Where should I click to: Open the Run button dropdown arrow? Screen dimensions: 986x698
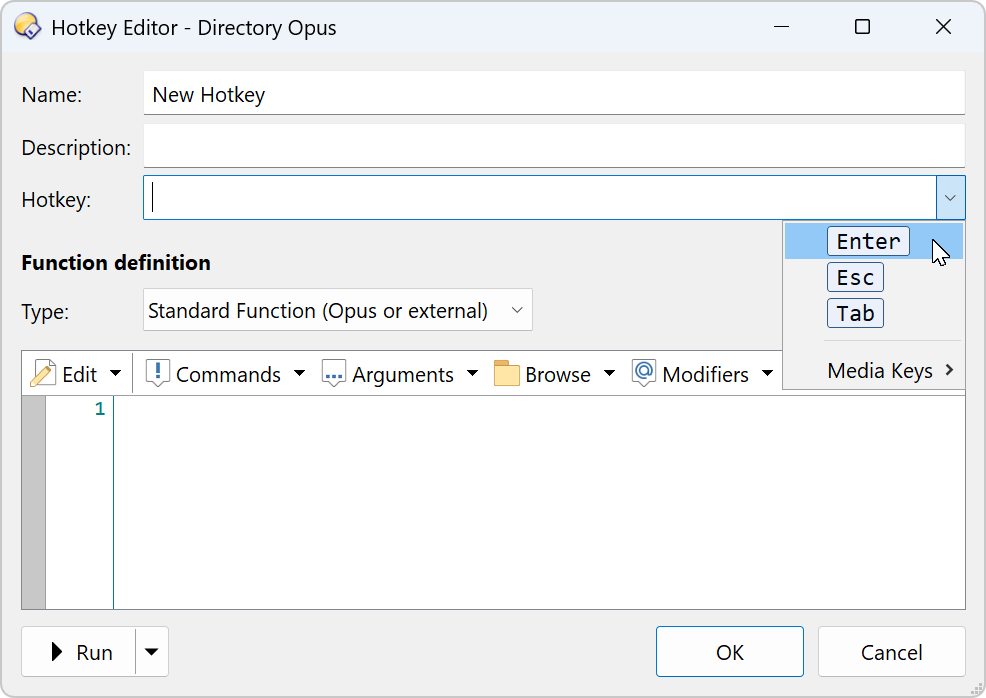tap(152, 651)
